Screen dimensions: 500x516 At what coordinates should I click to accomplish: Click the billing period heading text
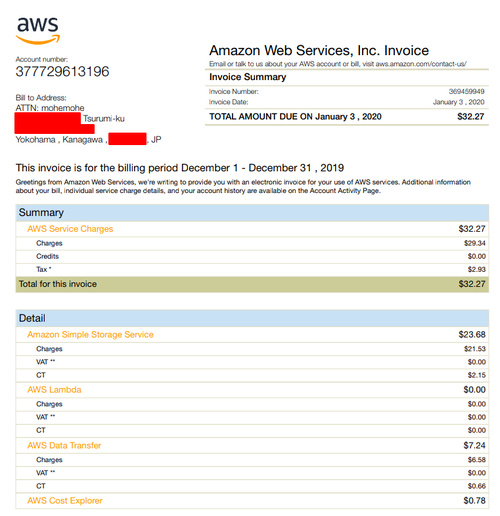[180, 168]
